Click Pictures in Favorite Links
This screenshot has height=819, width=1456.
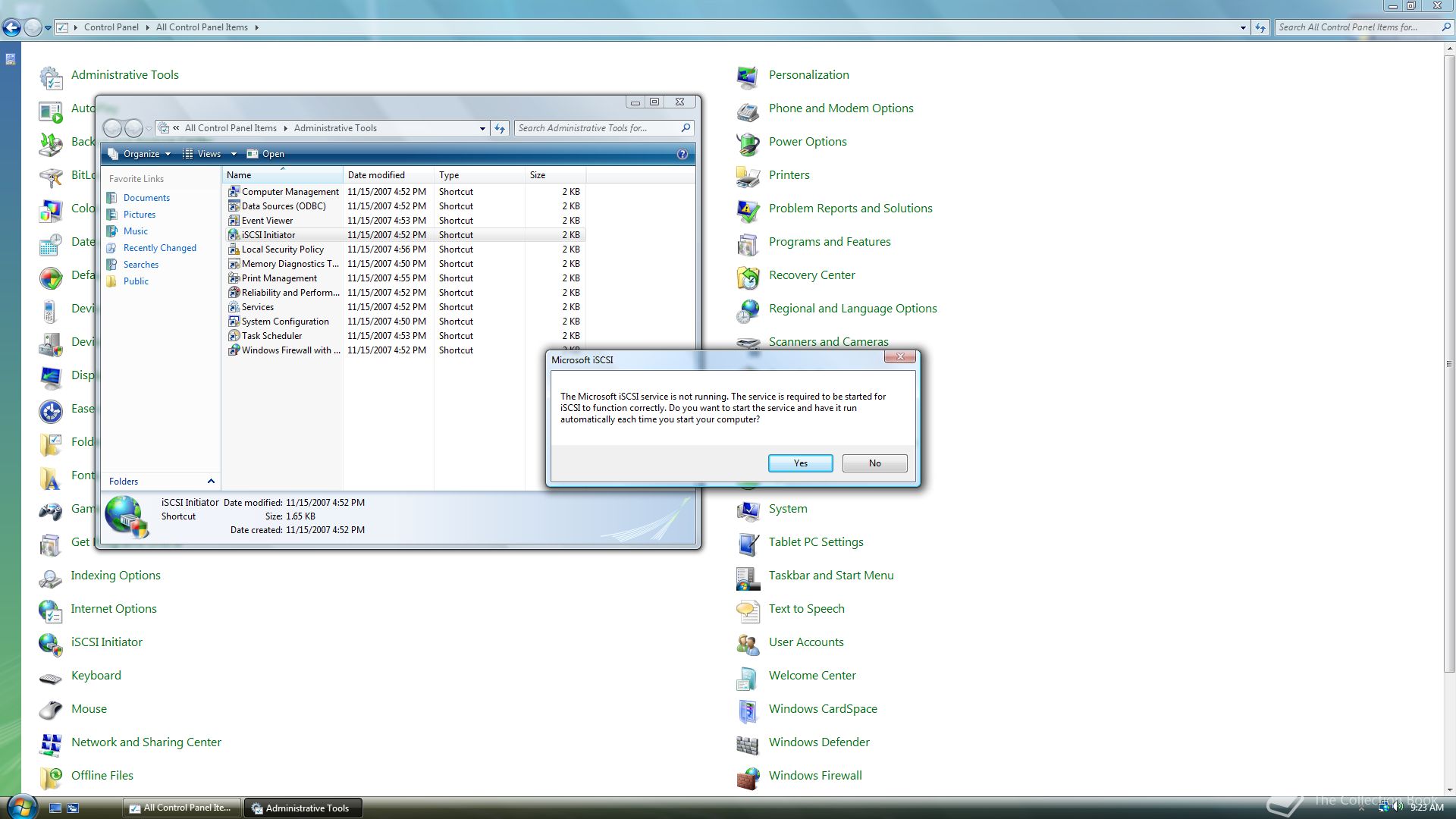(140, 215)
